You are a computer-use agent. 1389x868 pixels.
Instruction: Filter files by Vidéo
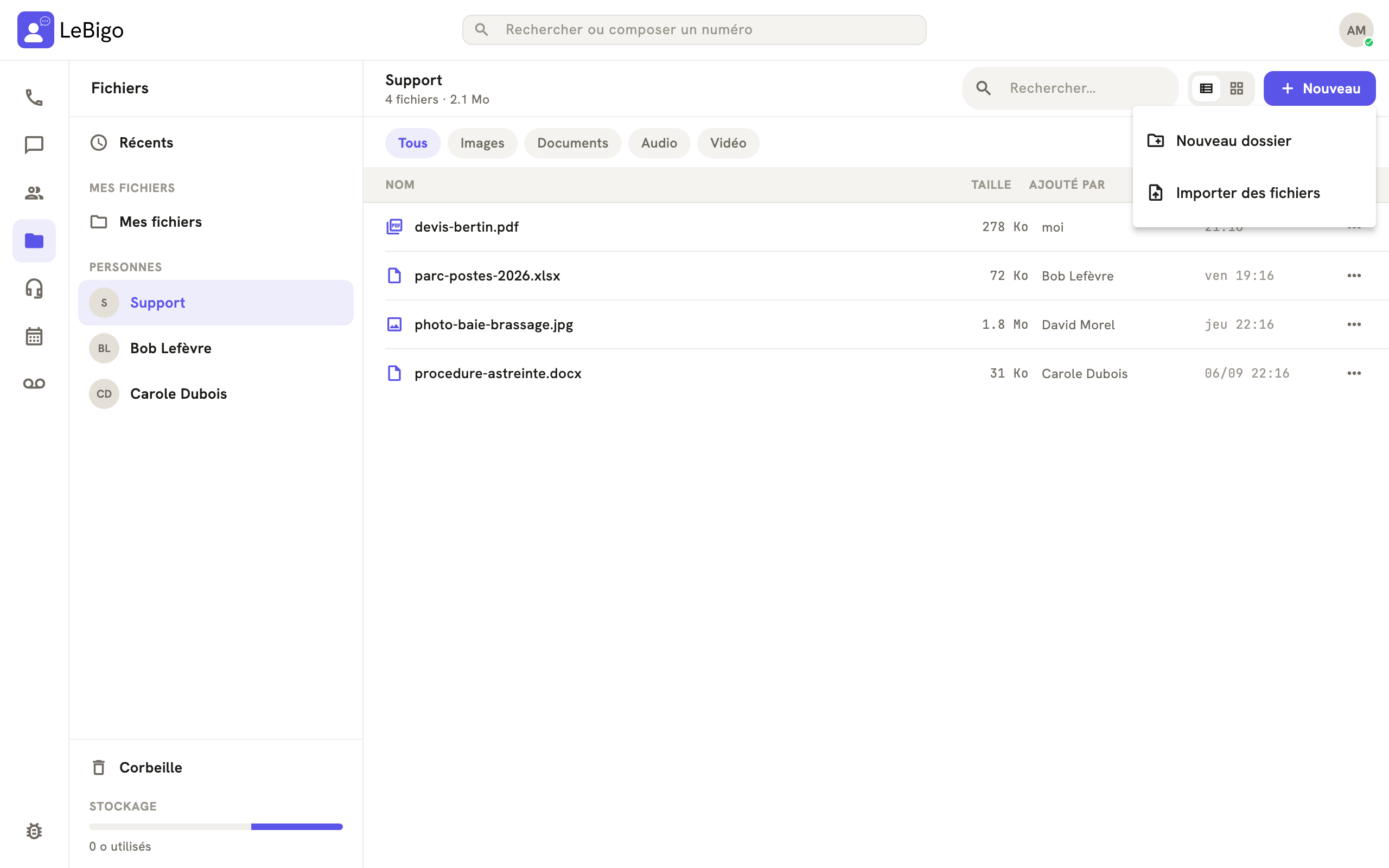pos(728,143)
